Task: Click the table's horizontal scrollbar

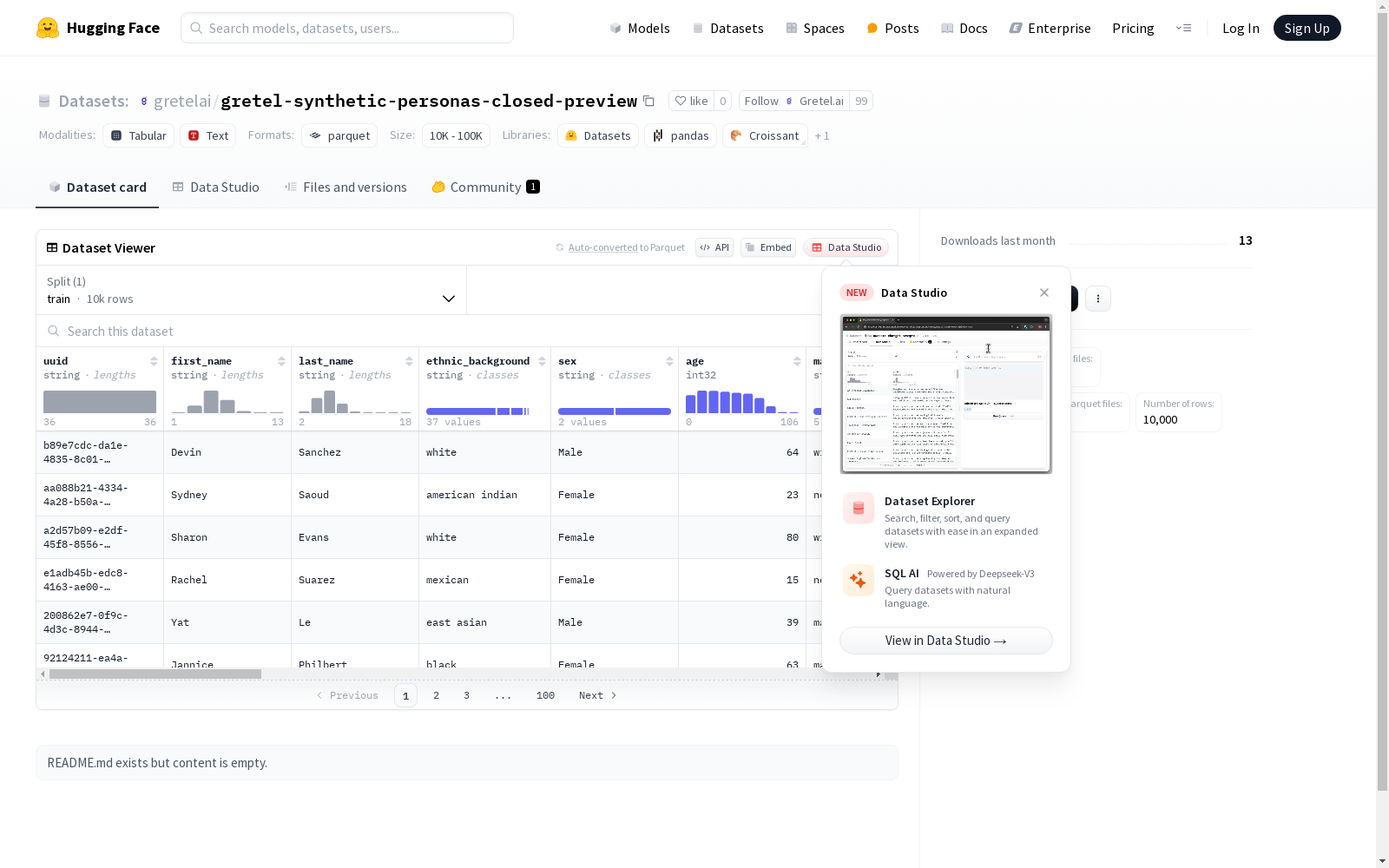Action: click(155, 674)
